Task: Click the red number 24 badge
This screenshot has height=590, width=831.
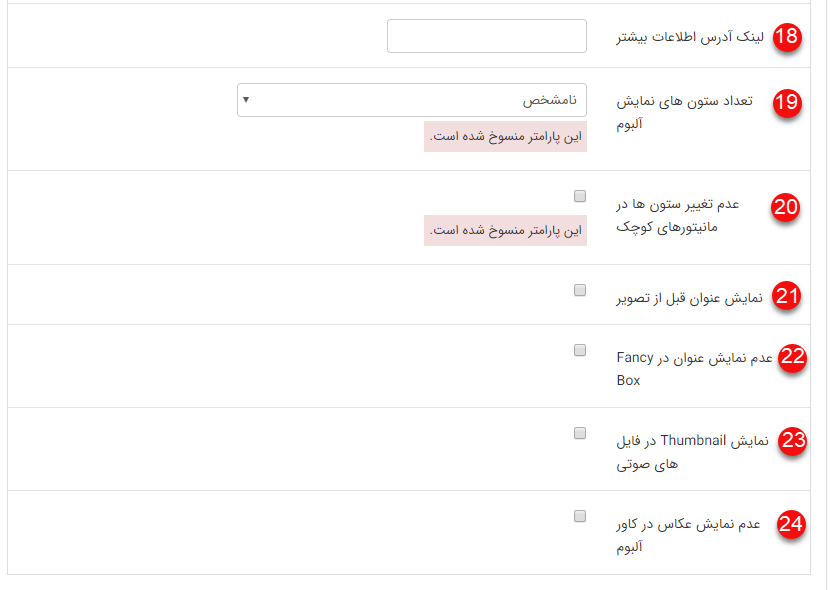Action: coord(791,525)
